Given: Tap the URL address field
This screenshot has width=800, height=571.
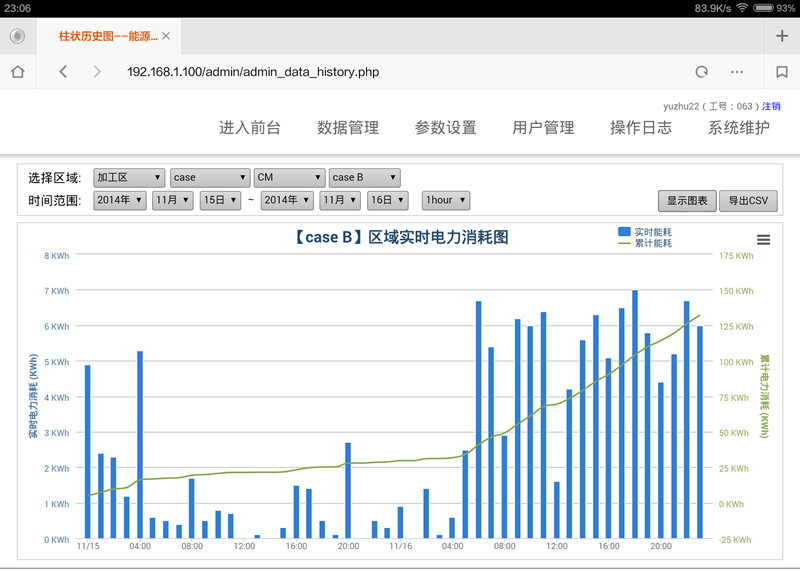Looking at the screenshot, I should pyautogui.click(x=380, y=72).
